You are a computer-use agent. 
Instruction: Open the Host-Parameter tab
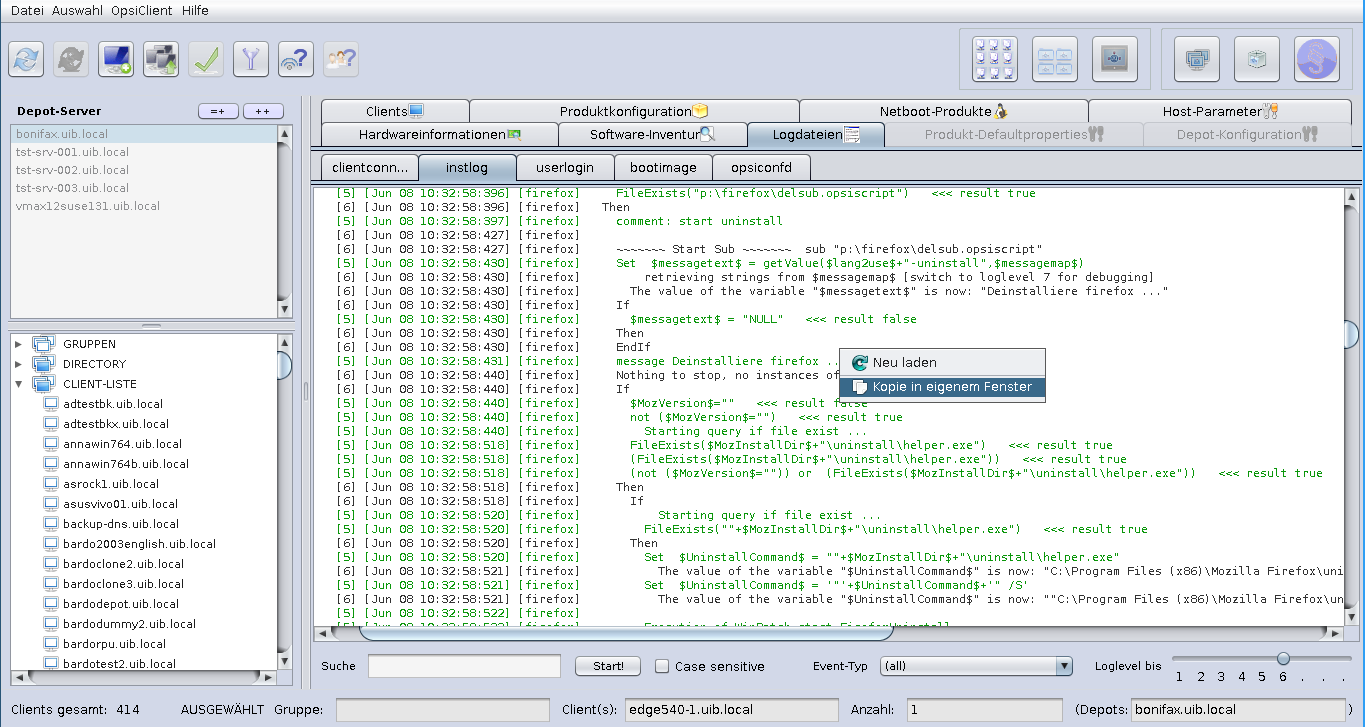click(1220, 111)
